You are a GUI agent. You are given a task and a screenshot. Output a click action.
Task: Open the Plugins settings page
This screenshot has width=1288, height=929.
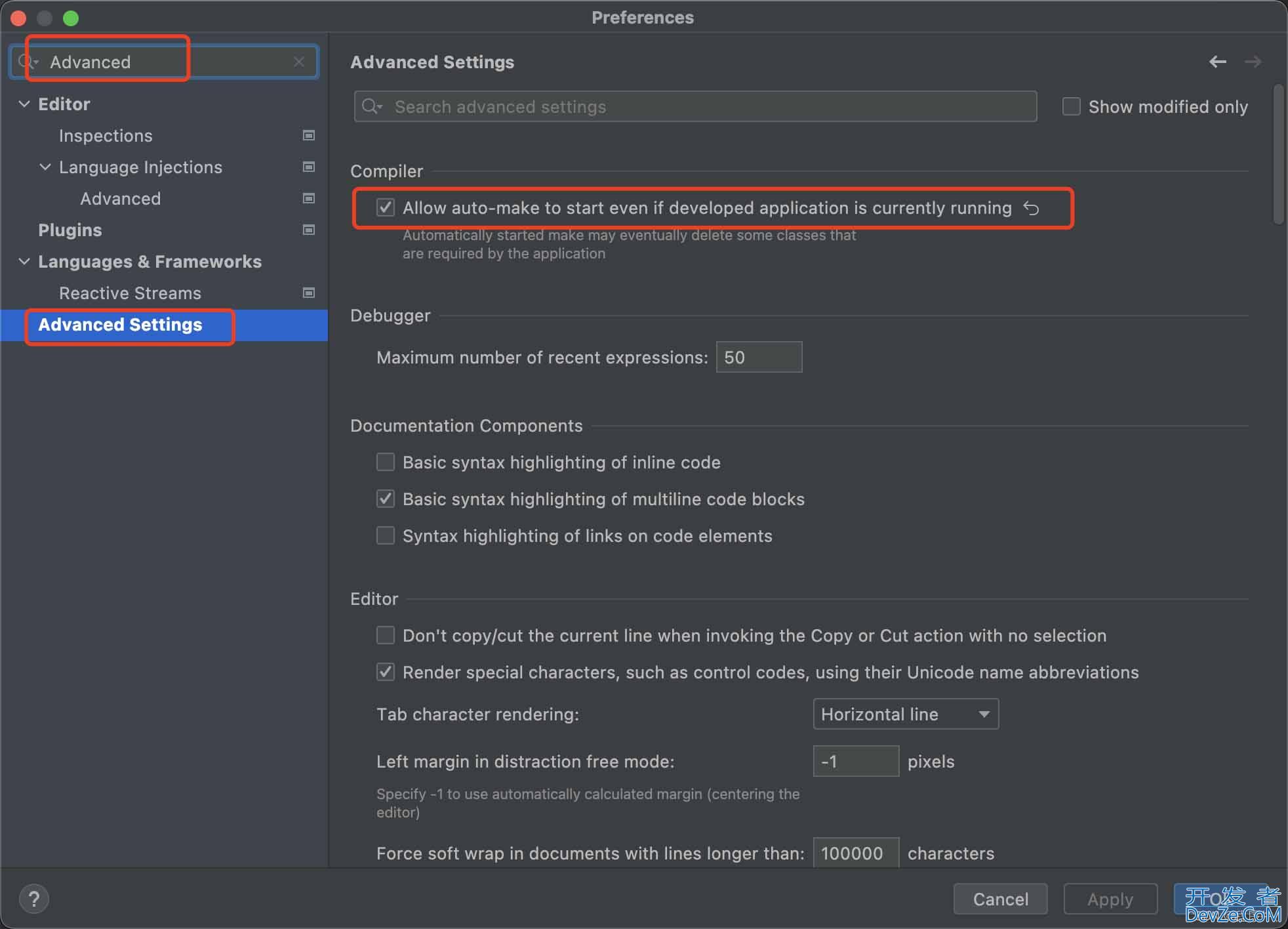click(70, 230)
